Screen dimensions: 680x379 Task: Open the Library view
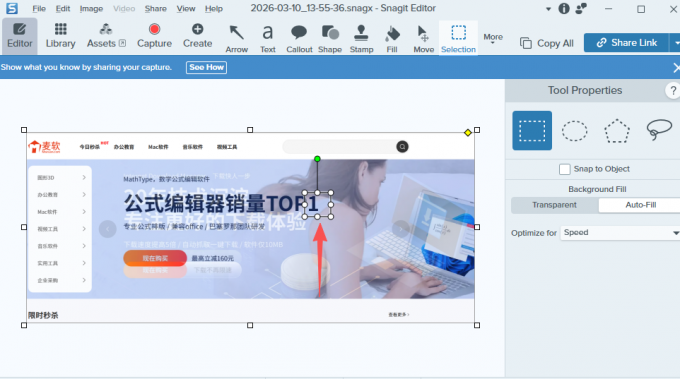pyautogui.click(x=61, y=36)
